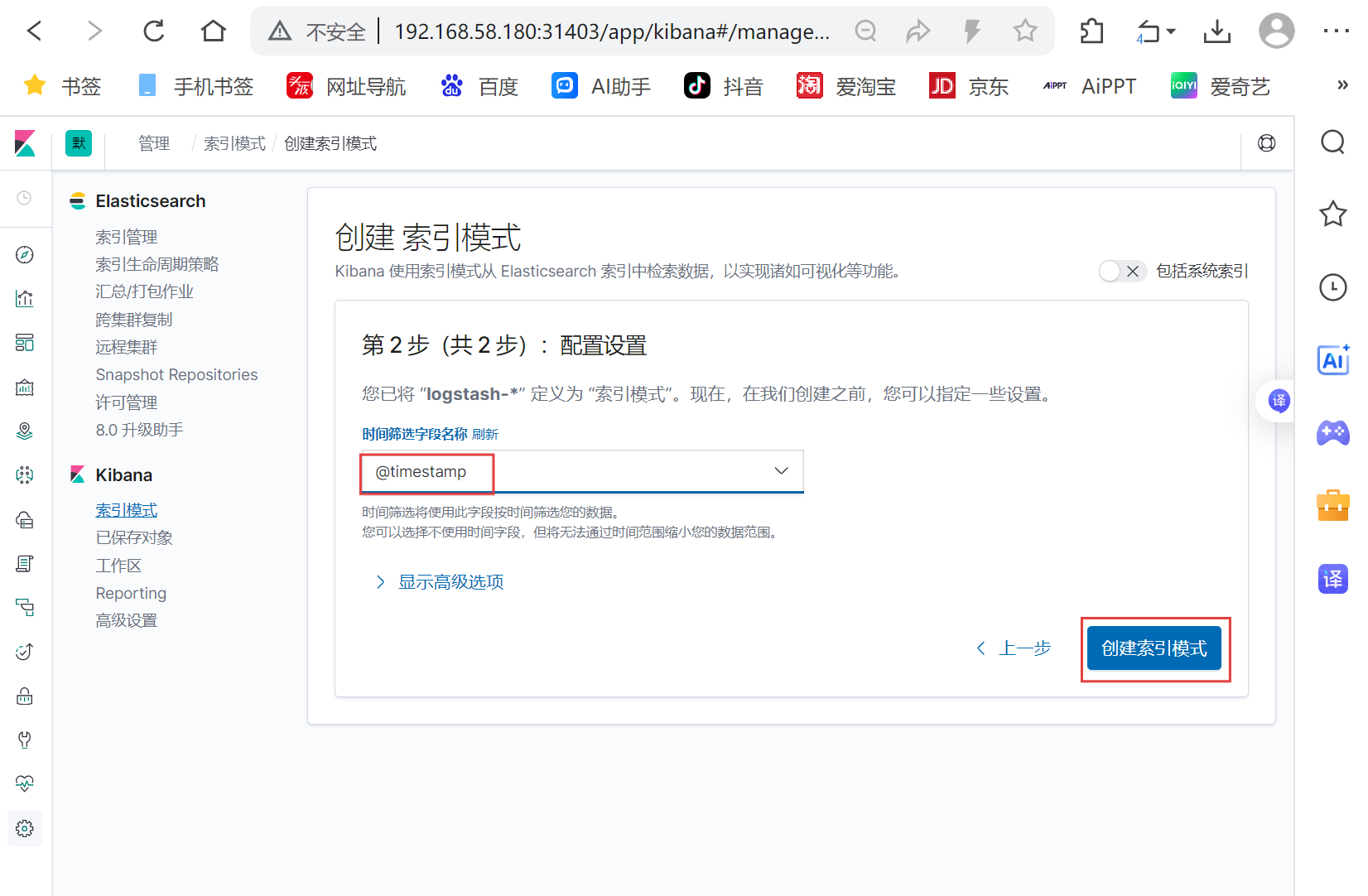
Task: Bookmark page with address bar star
Action: (1025, 31)
